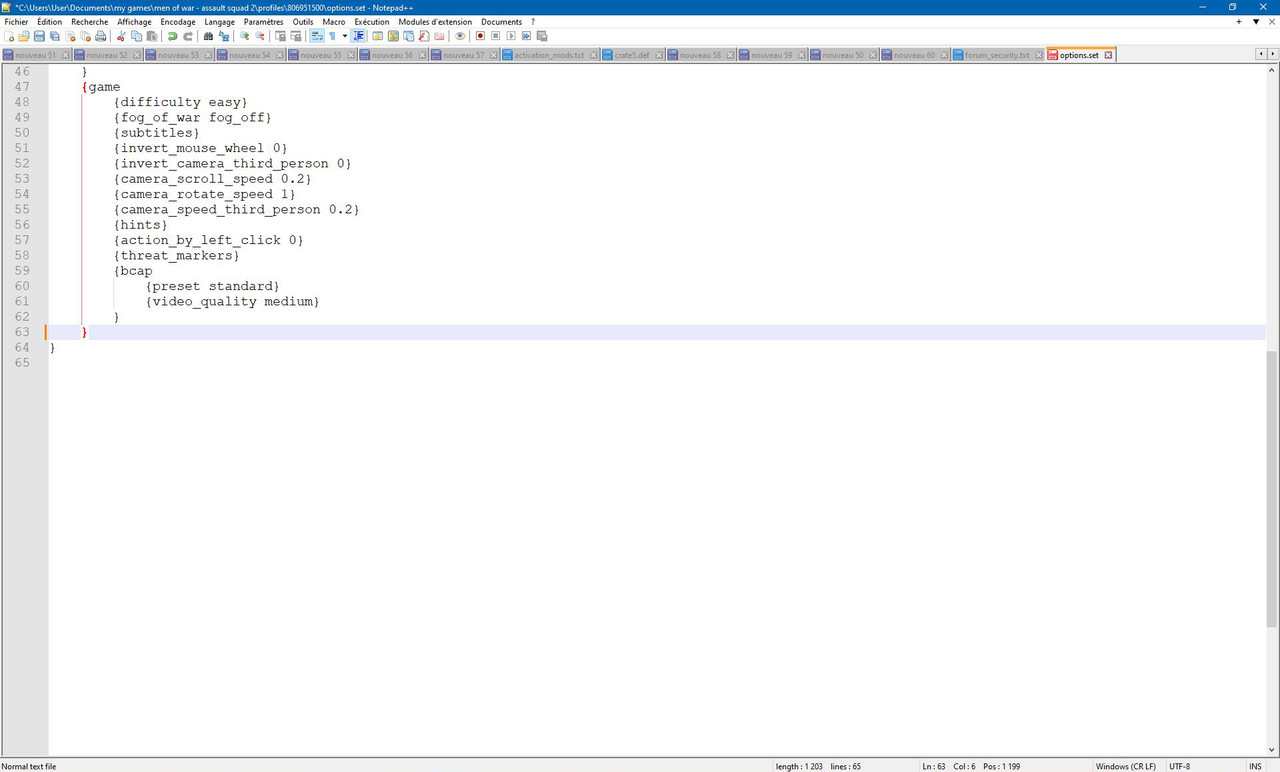Switch to the forum_security.txt tab
The image size is (1280, 772).
[x=996, y=55]
